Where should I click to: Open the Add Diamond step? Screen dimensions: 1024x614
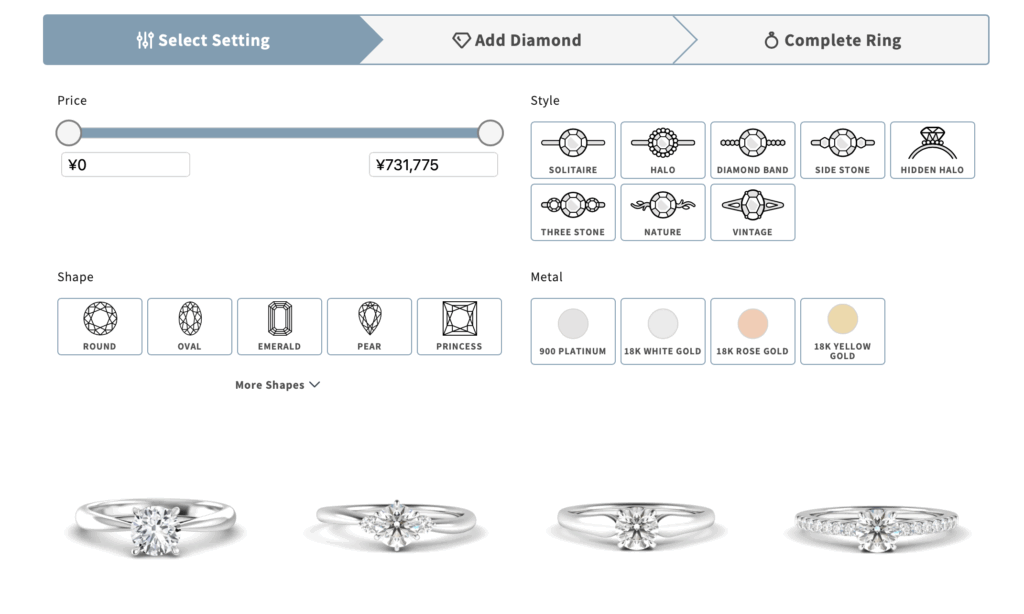coord(517,40)
